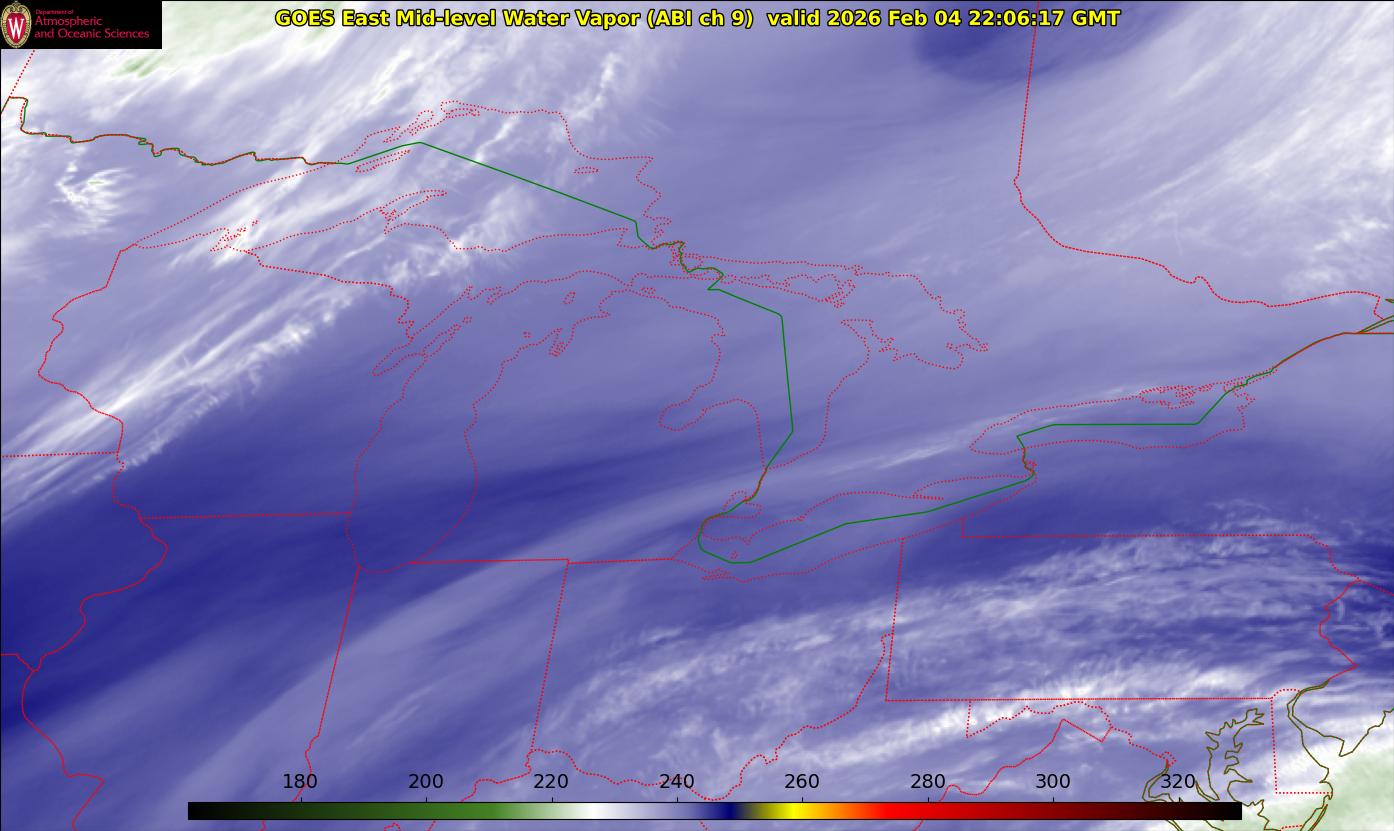
Task: Click the 300 tick label on the colorbar
Action: pyautogui.click(x=1053, y=782)
